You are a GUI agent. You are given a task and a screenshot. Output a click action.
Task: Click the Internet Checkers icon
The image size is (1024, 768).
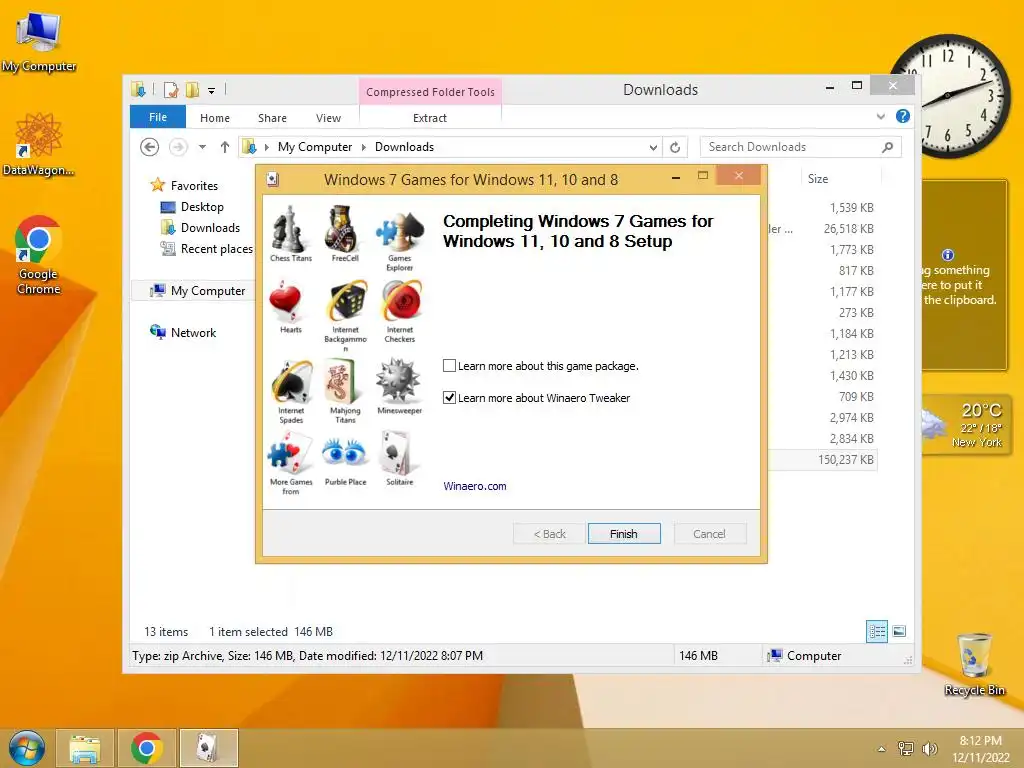tap(401, 301)
